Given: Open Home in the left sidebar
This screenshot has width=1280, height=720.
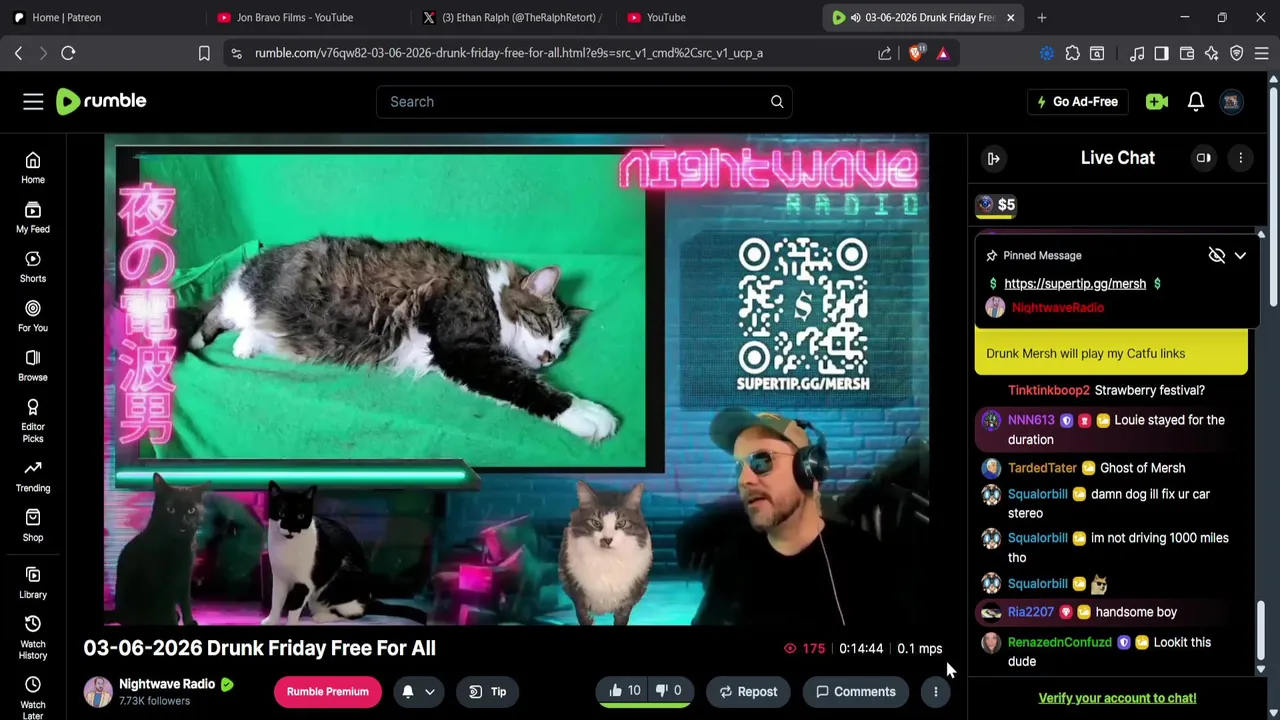Looking at the screenshot, I should point(33,168).
